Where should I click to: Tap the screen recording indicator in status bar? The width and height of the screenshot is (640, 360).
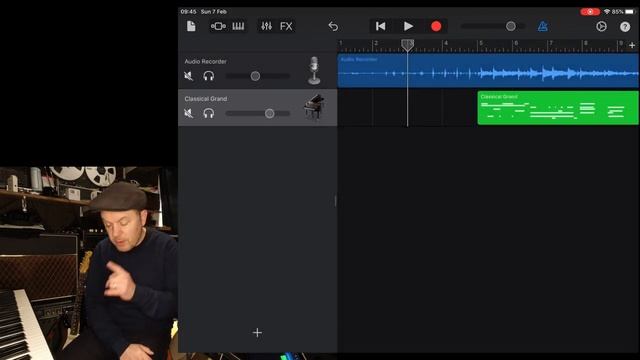(x=590, y=11)
